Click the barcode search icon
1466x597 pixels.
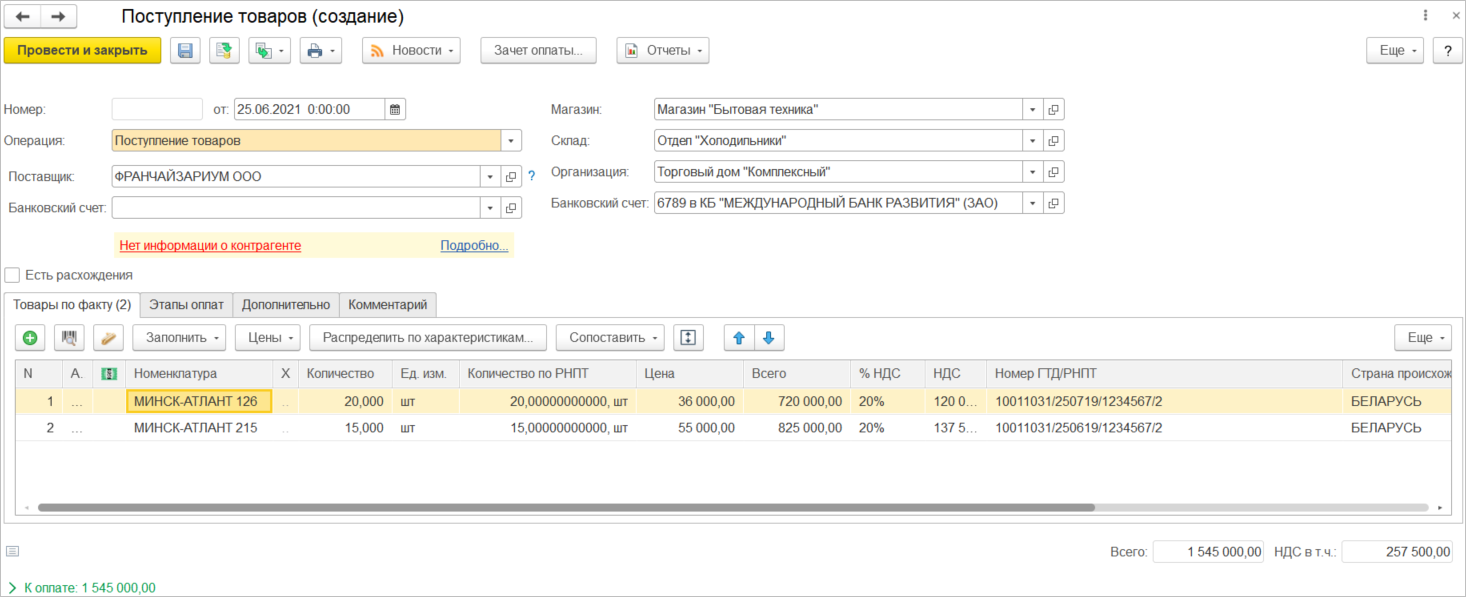pyautogui.click(x=69, y=338)
